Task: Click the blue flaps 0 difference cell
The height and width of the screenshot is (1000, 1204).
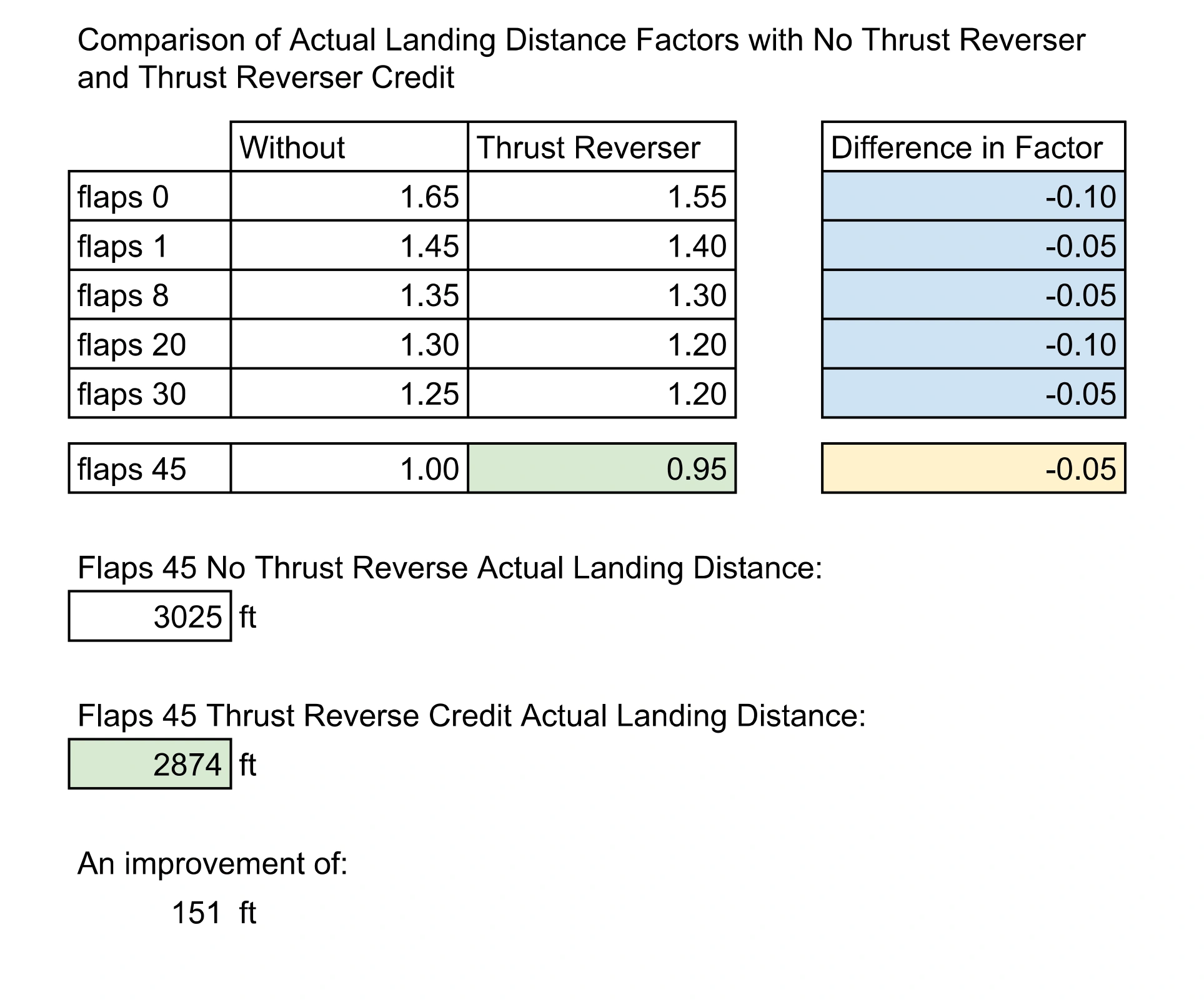Action: click(x=973, y=196)
